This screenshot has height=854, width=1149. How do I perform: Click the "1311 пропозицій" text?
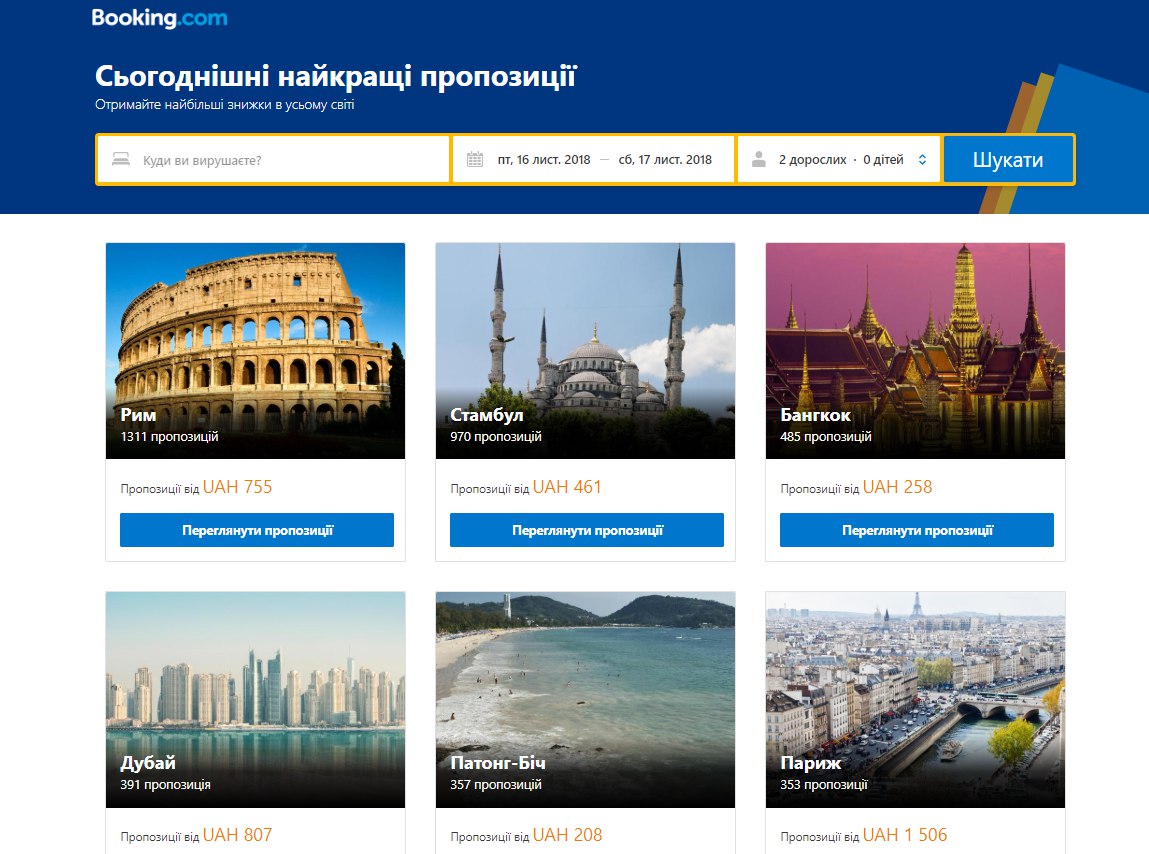point(169,437)
